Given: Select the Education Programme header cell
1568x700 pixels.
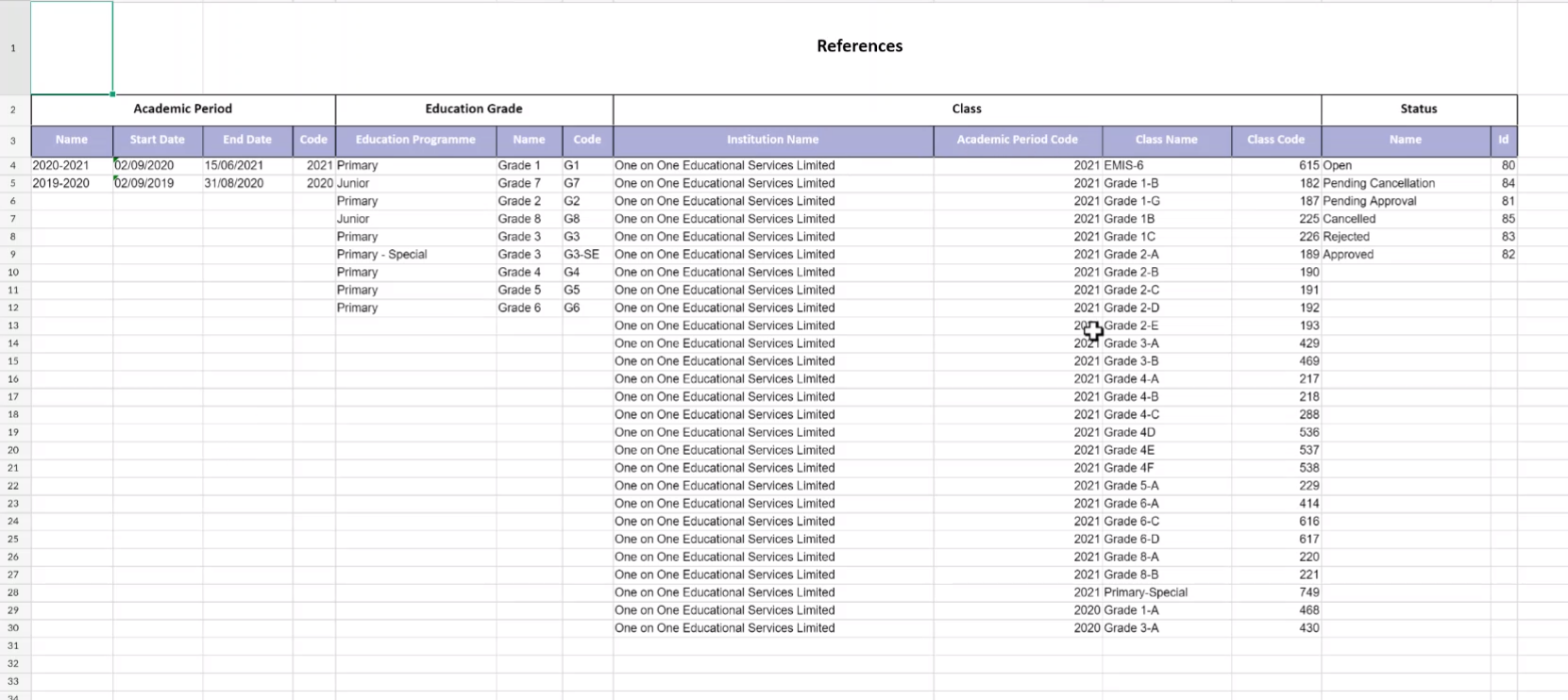Looking at the screenshot, I should coord(415,140).
